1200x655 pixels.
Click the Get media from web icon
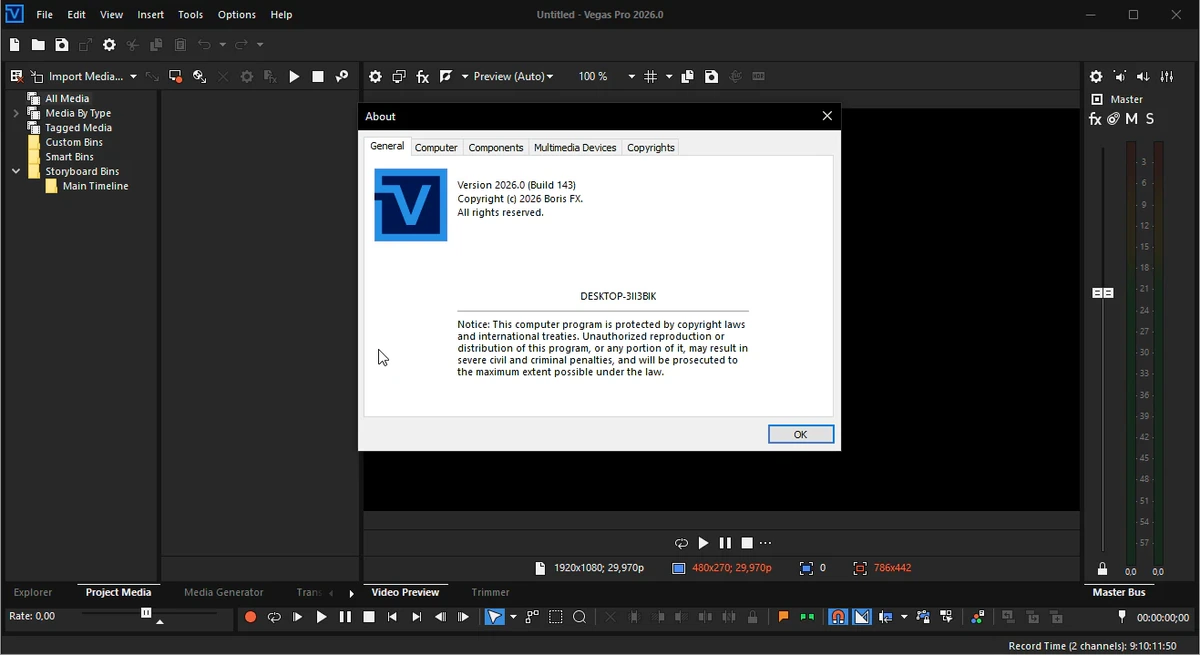pos(200,77)
